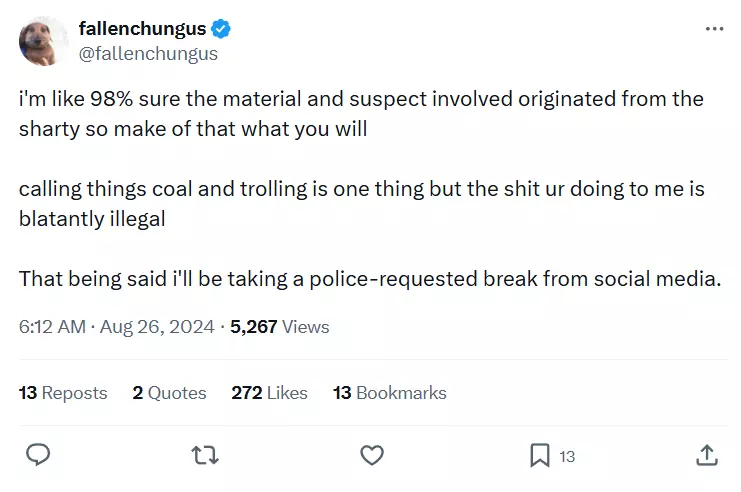Like the tweet with the heart icon
The height and width of the screenshot is (492, 741).
(372, 455)
